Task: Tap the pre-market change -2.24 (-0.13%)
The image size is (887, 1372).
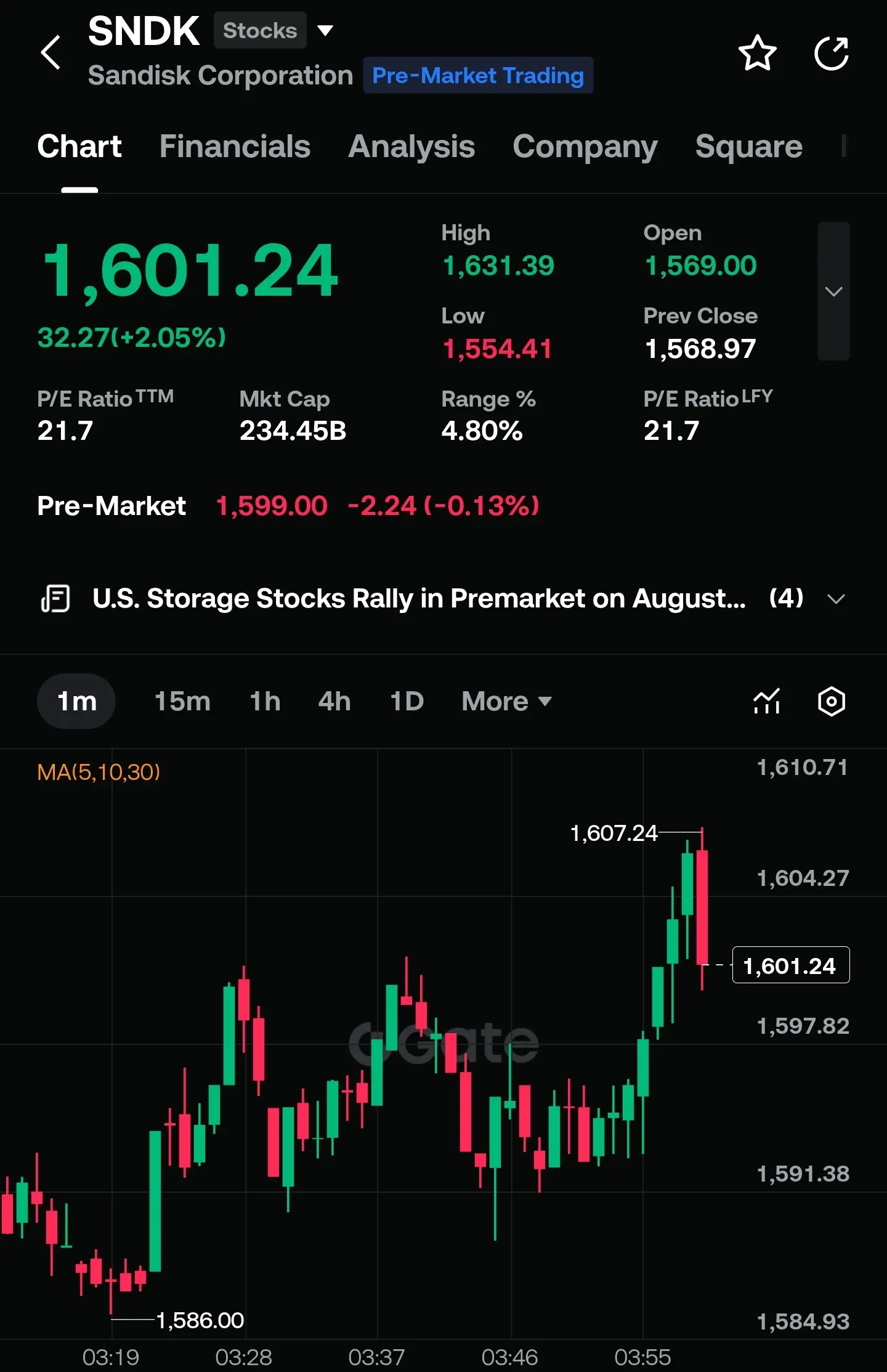Action: (x=443, y=506)
